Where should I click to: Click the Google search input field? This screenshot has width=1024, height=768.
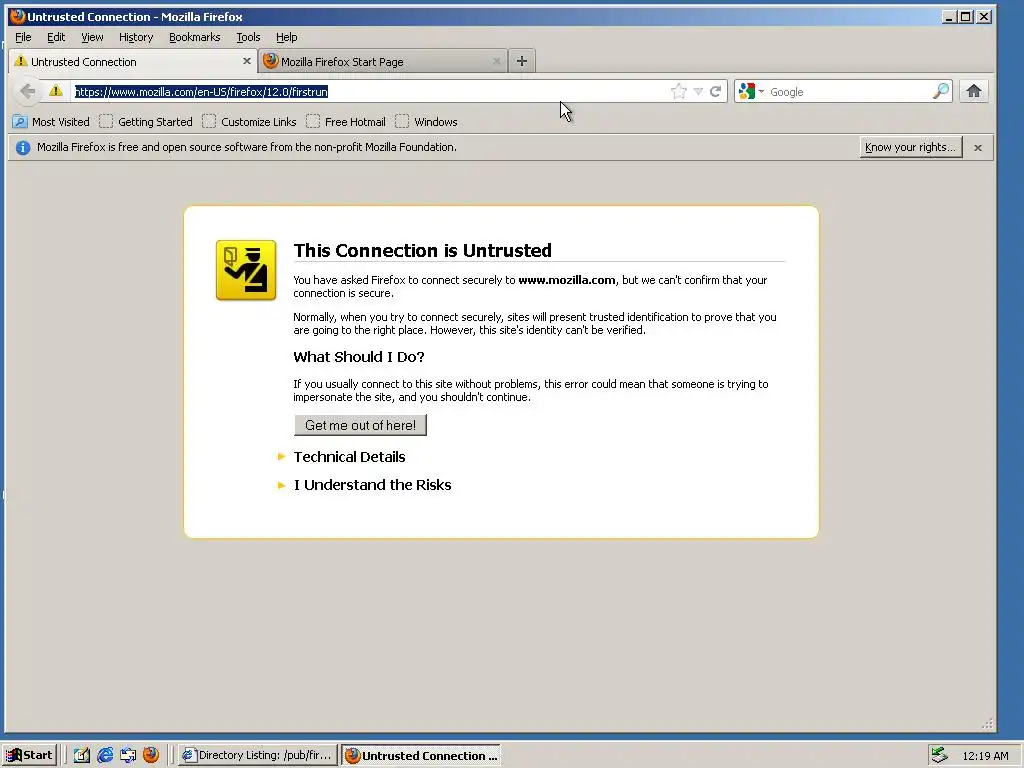[849, 92]
